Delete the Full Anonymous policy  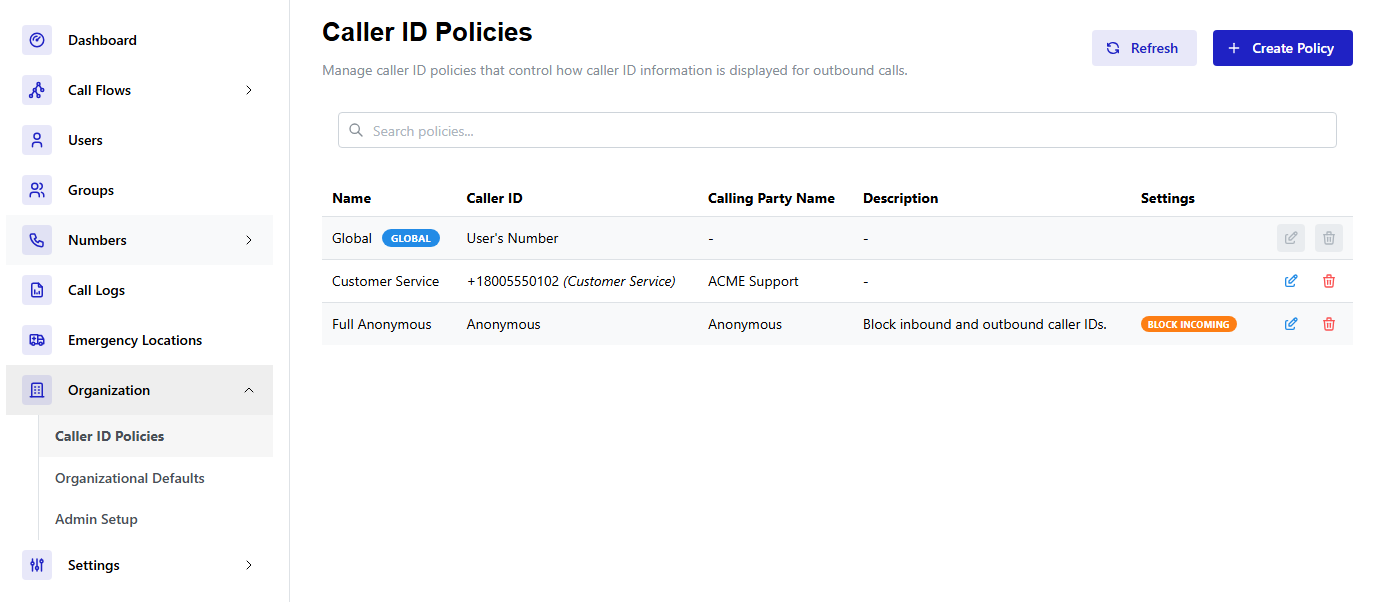1329,324
